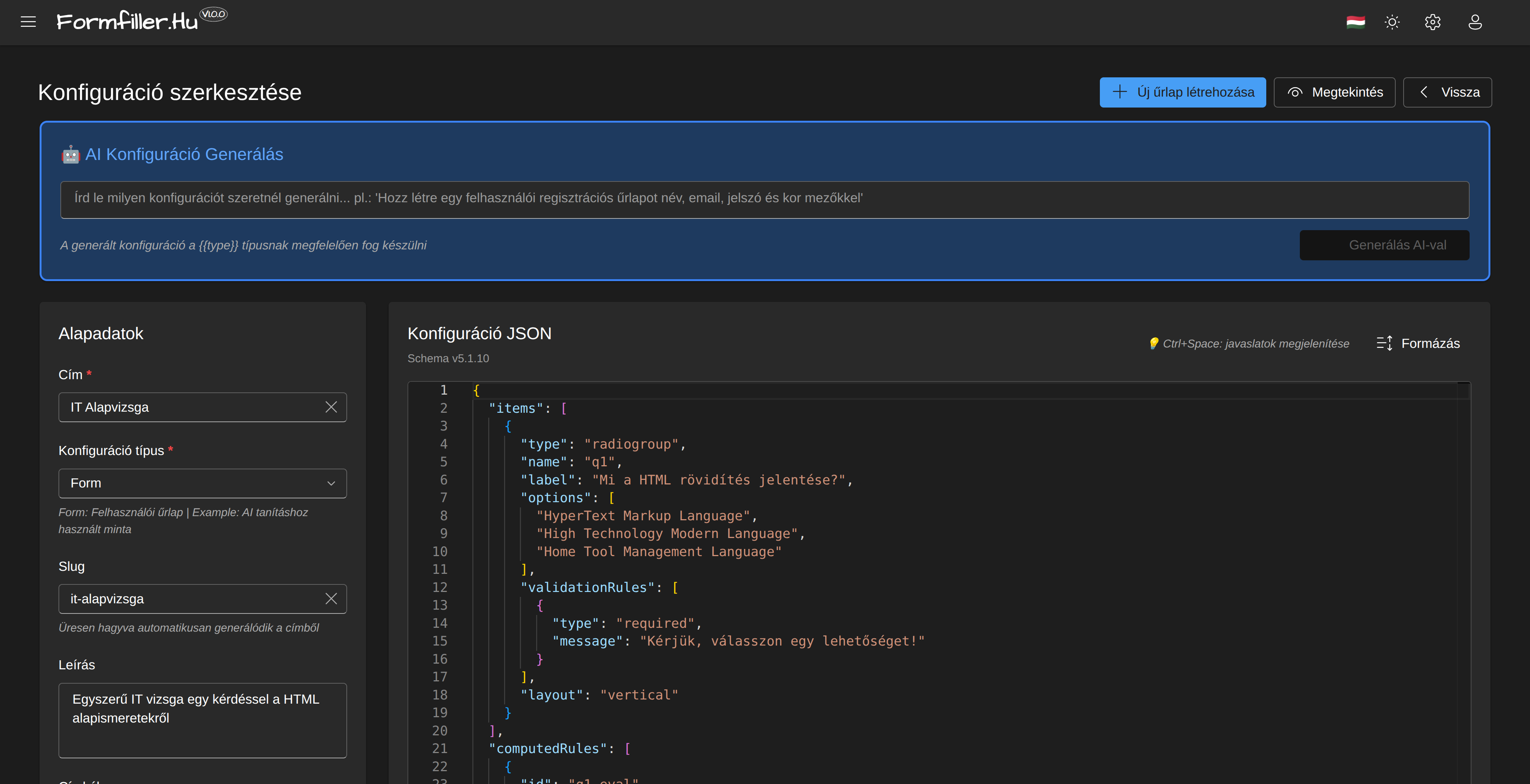Clear the IT Alapvizsga title with its X icon
Image resolution: width=1530 pixels, height=784 pixels.
(x=331, y=407)
